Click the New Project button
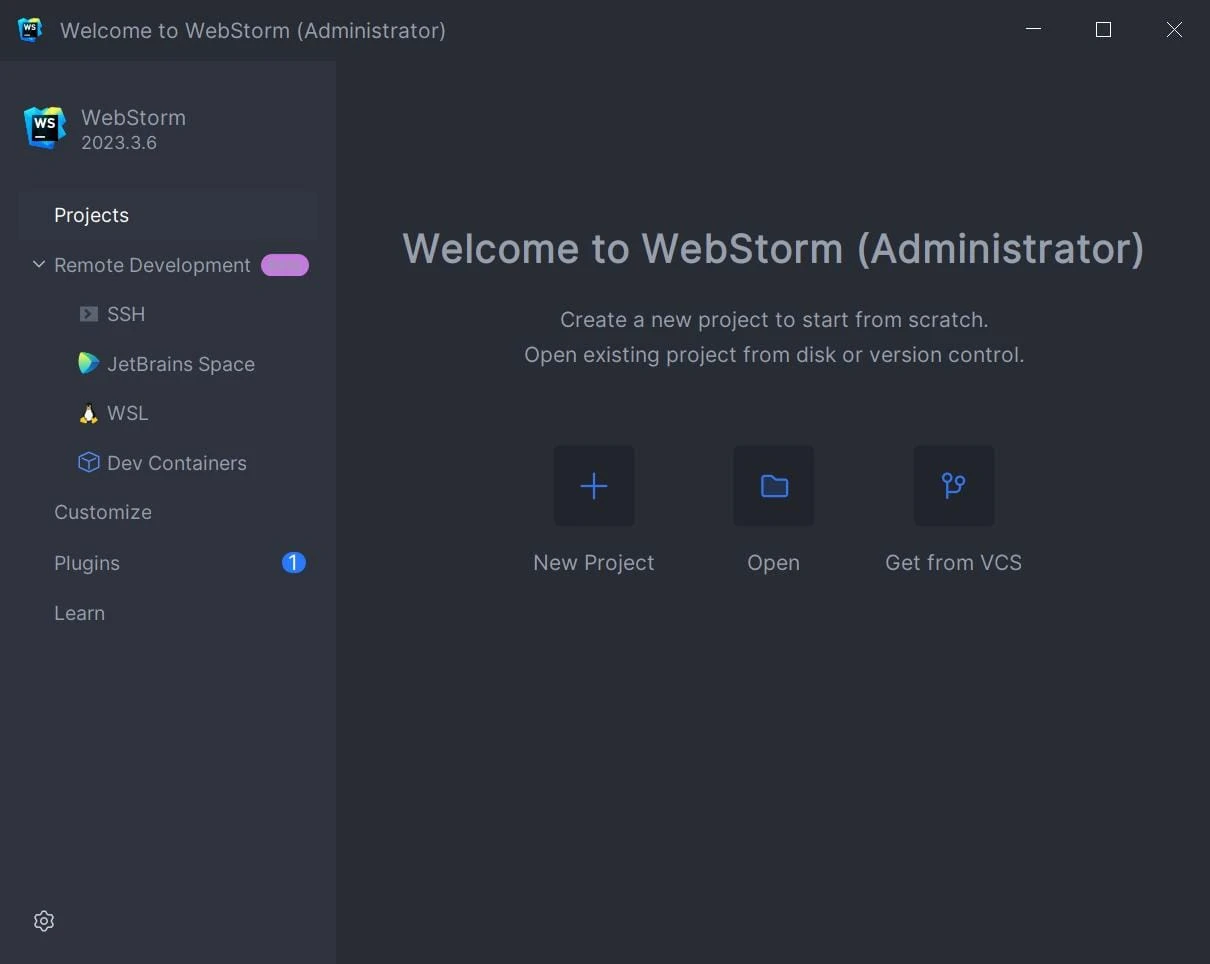 click(593, 562)
